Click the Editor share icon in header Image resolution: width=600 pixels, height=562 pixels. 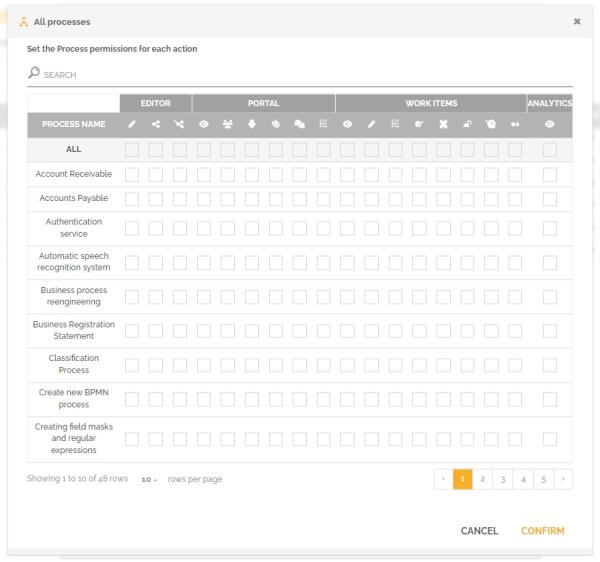pos(156,124)
